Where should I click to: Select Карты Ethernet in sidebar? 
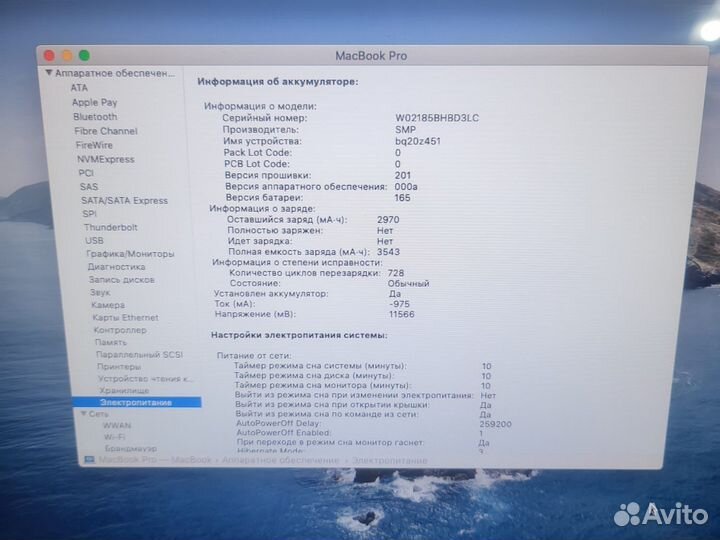[x=125, y=317]
